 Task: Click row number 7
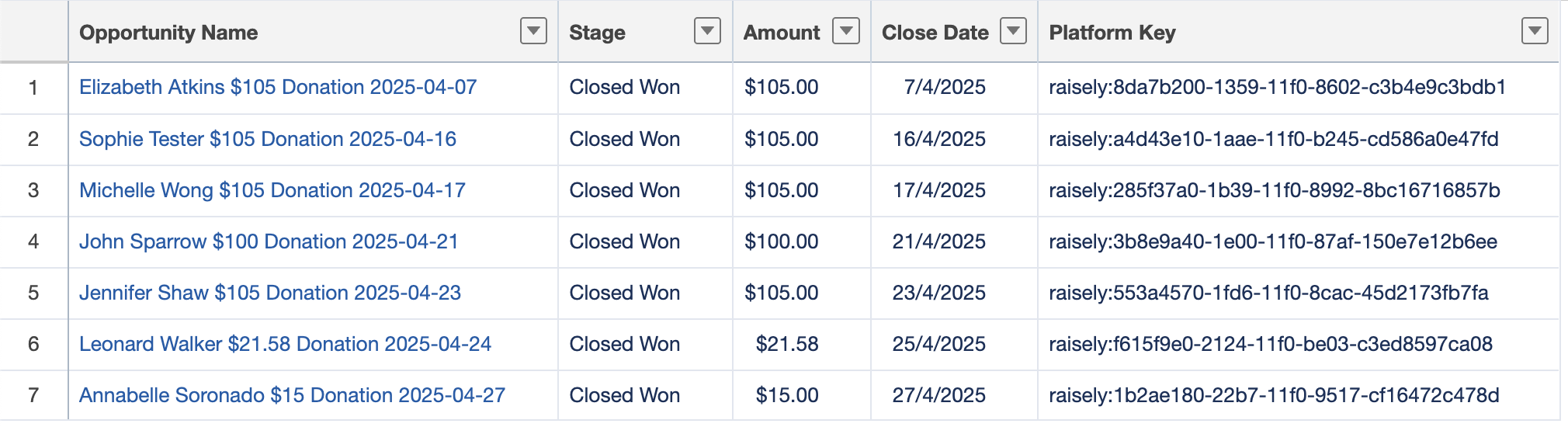pyautogui.click(x=33, y=395)
